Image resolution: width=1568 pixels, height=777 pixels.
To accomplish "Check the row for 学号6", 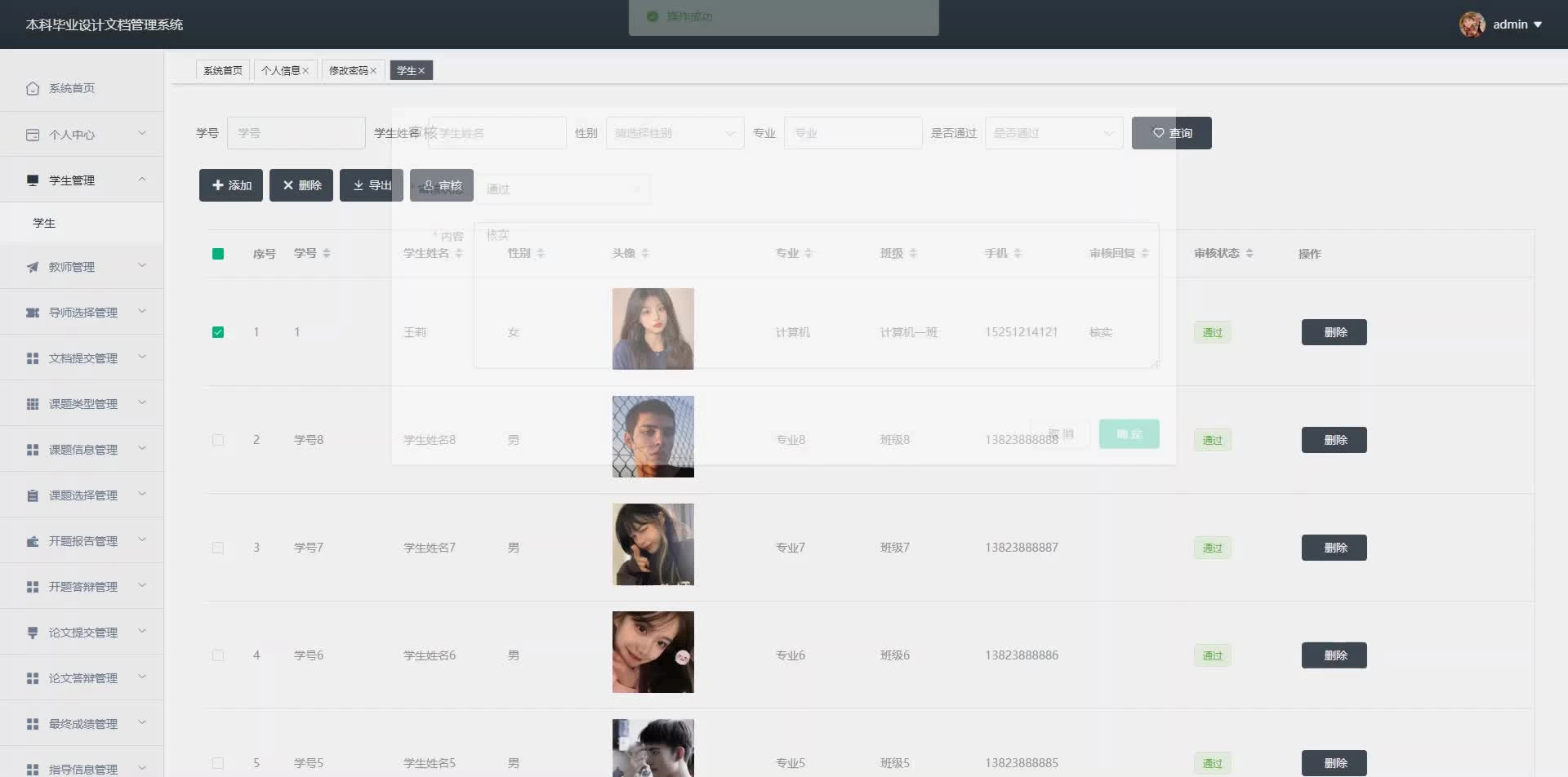I will [x=218, y=655].
